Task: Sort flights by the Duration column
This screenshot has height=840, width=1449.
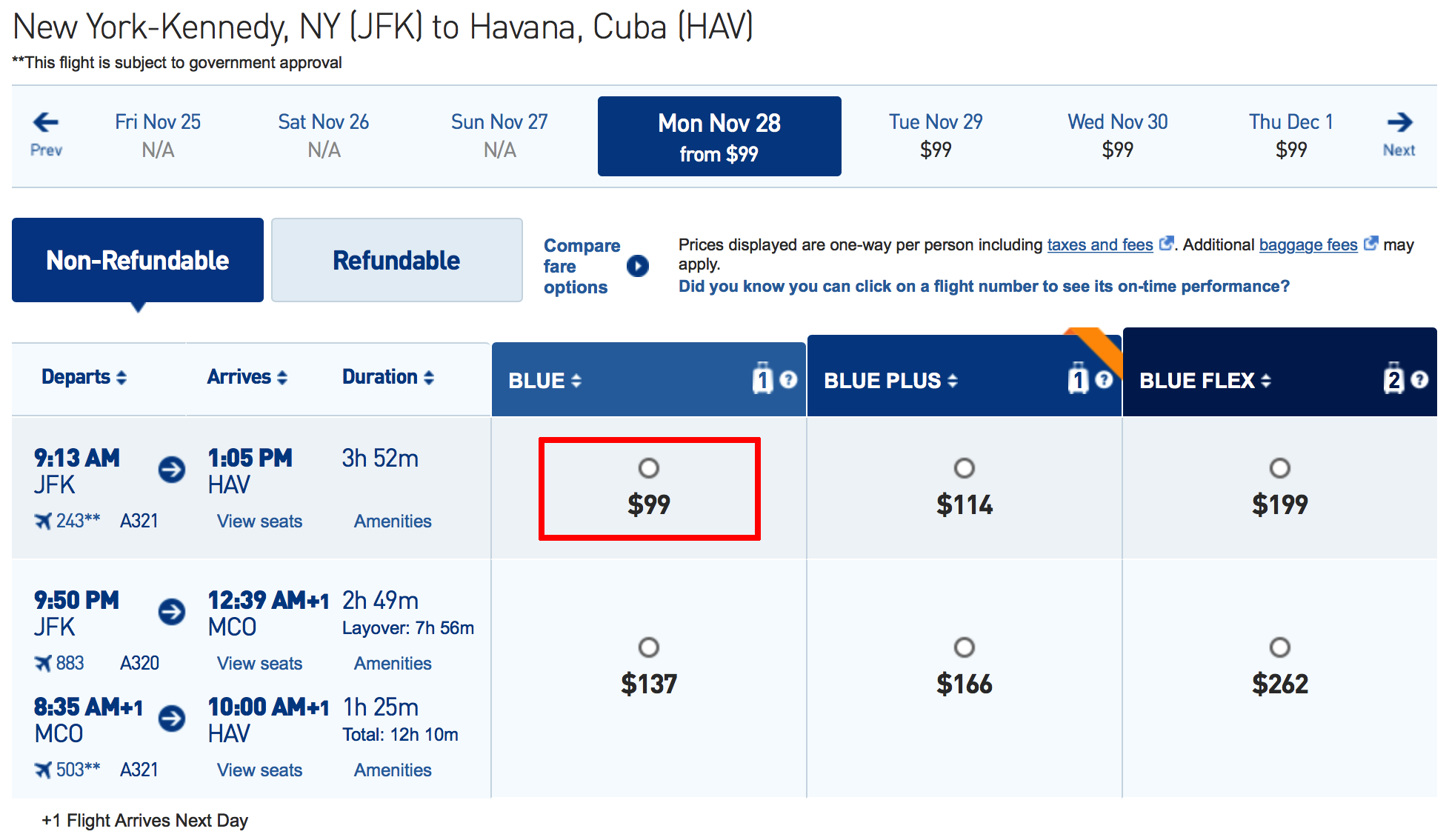Action: (x=430, y=376)
